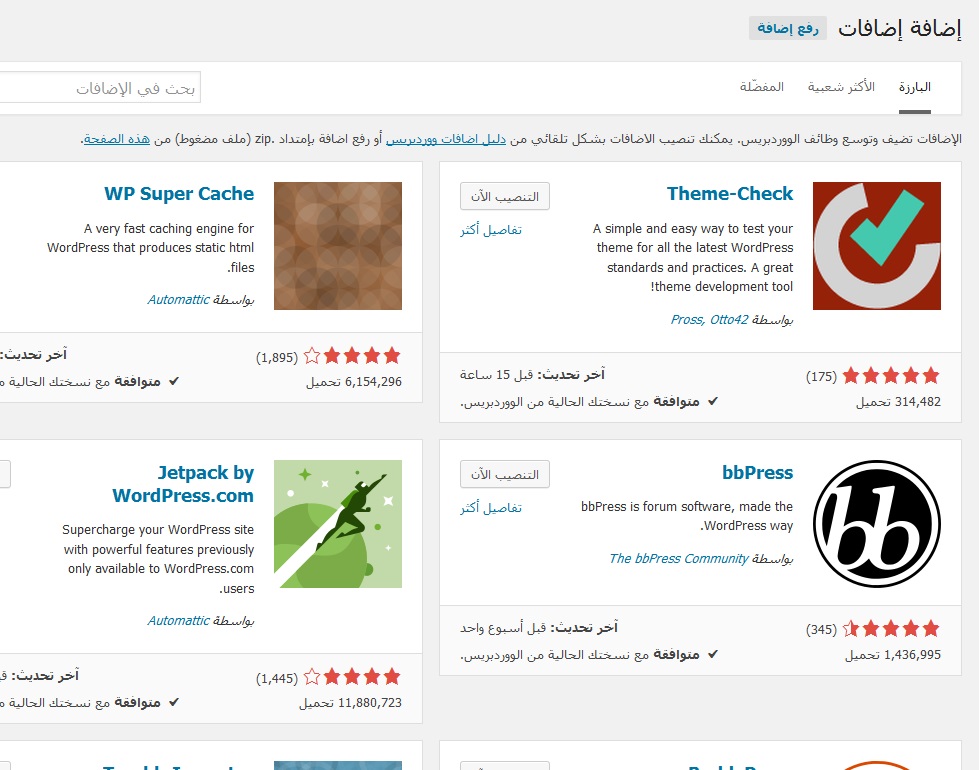The image size is (979, 770).
Task: Click the Jetpack star rating
Action: point(352,677)
